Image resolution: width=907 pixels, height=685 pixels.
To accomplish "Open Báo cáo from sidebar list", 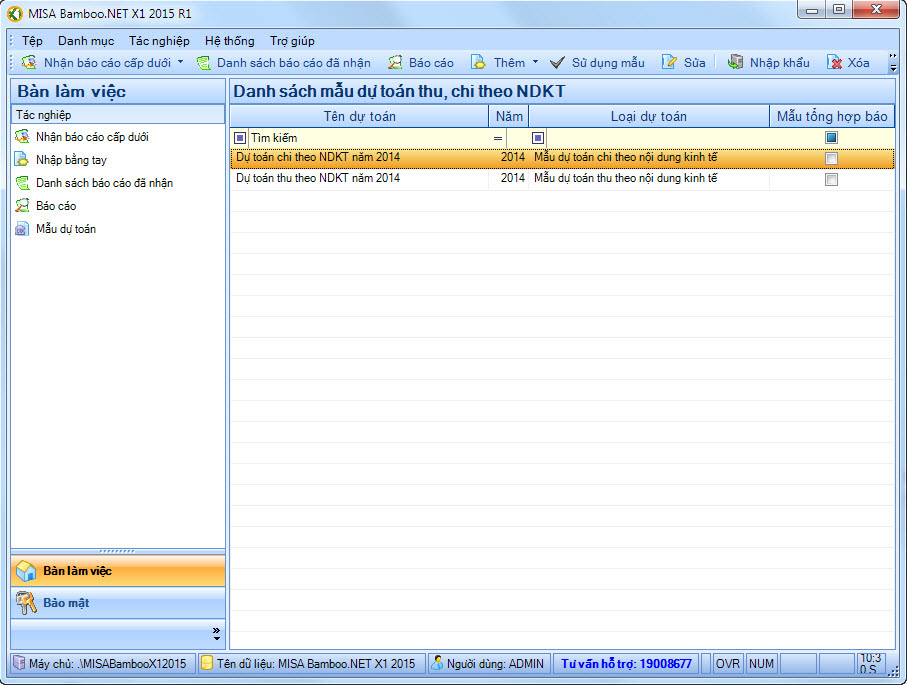I will click(x=56, y=205).
